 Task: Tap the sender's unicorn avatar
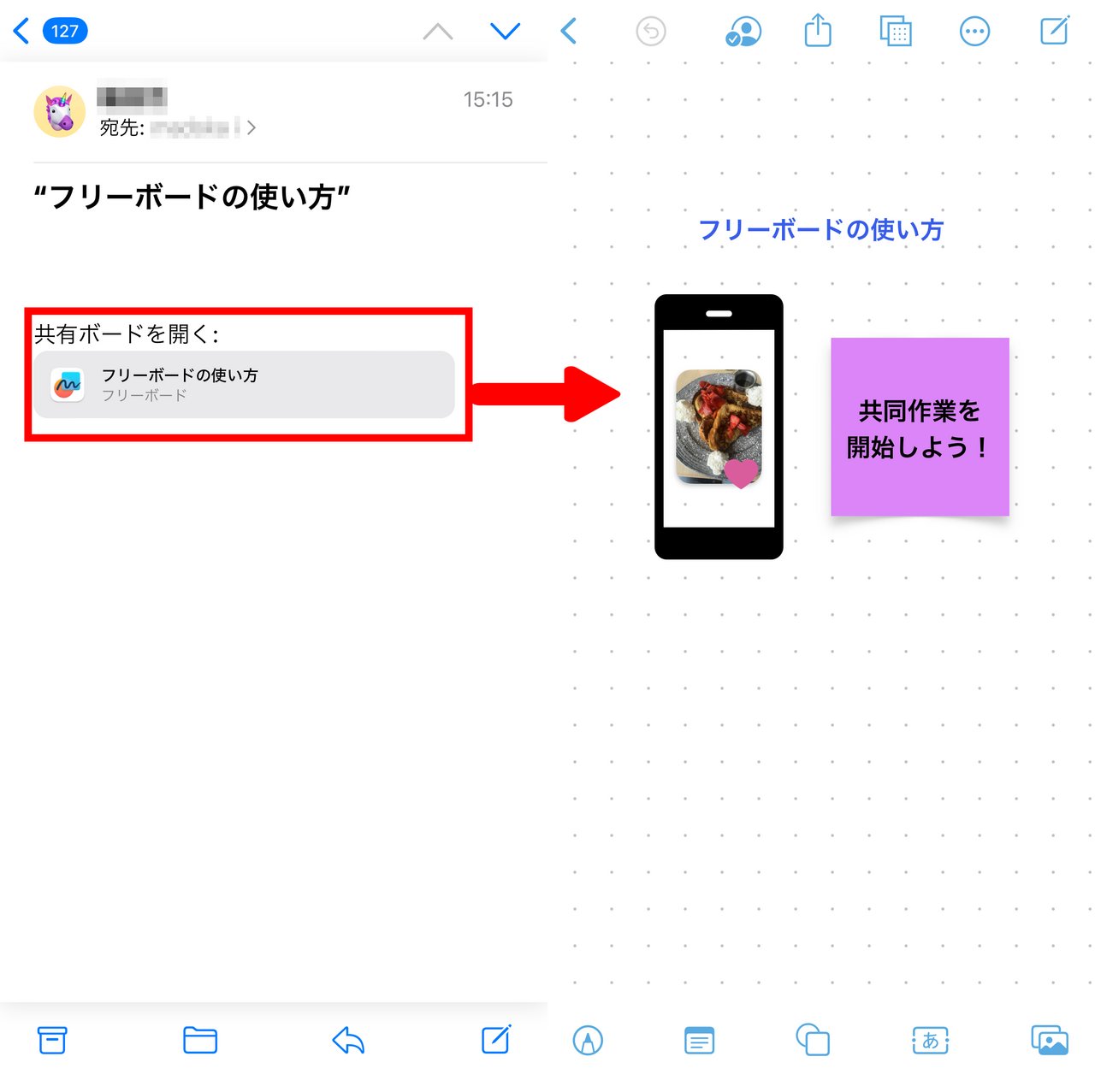pyautogui.click(x=59, y=112)
